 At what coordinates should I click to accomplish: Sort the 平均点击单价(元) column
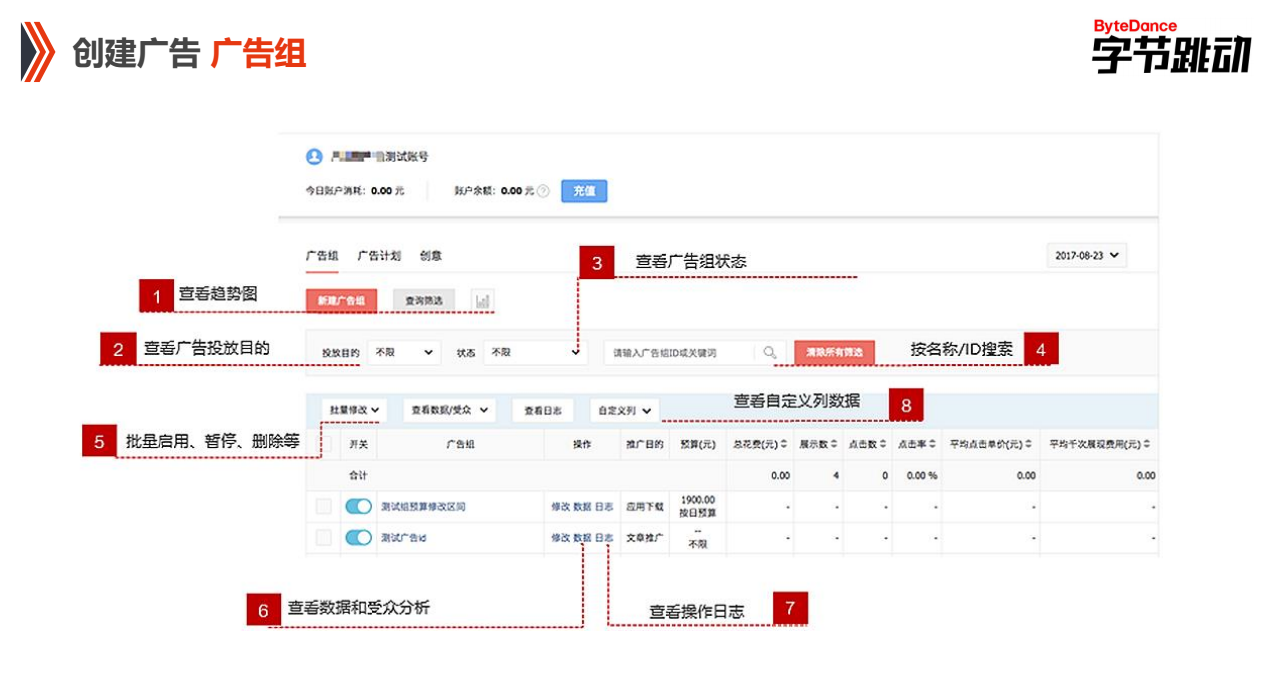[x=1028, y=444]
